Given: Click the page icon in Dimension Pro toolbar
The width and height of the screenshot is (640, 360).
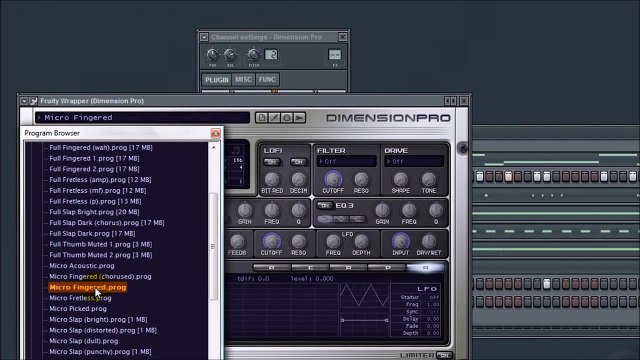Looking at the screenshot, I should (262, 118).
